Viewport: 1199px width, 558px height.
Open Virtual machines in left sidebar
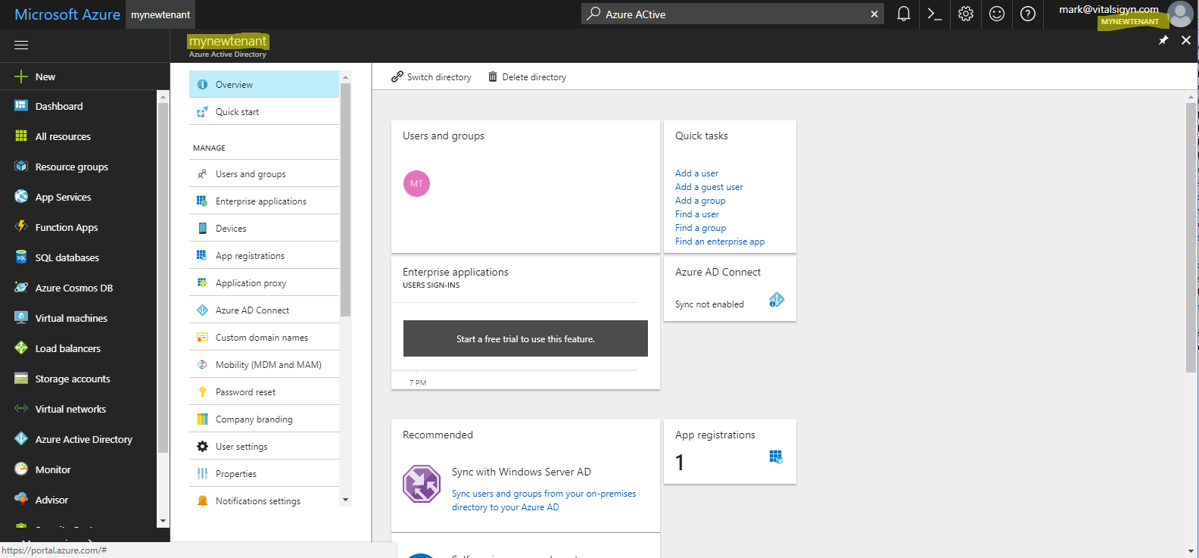70,318
